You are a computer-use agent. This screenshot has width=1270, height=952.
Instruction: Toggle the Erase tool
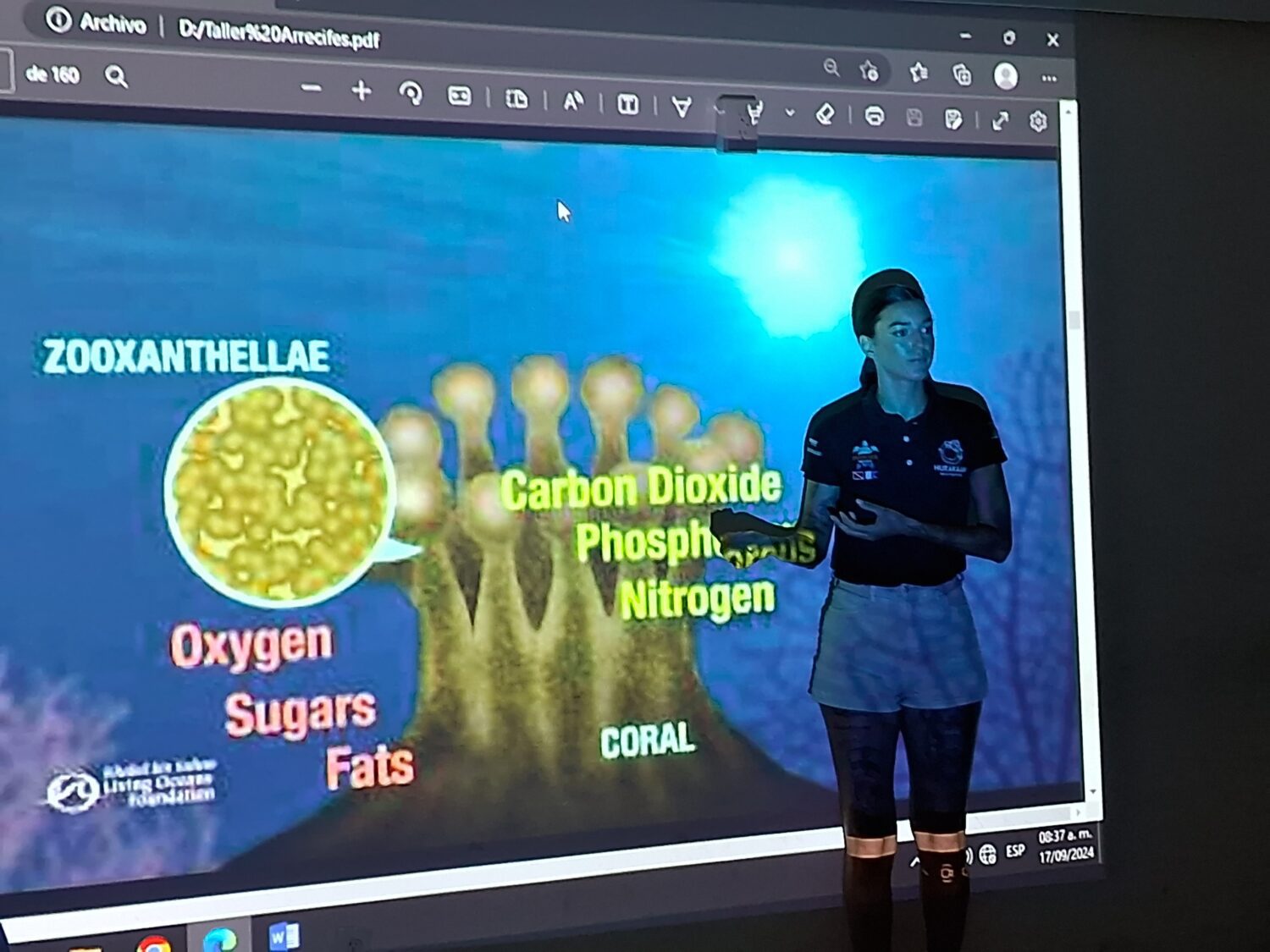pos(825,113)
